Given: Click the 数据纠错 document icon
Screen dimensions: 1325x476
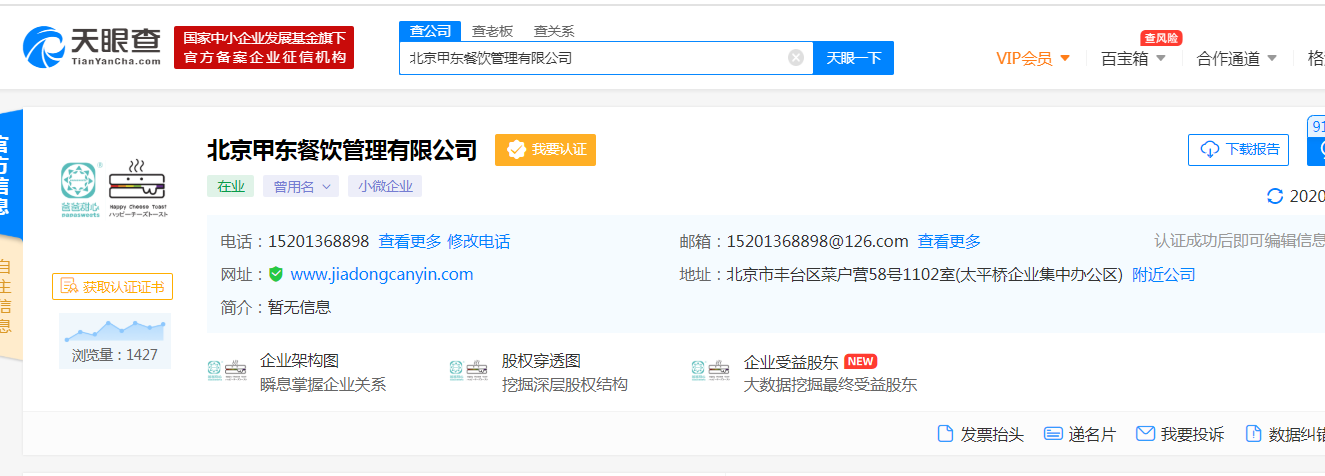Looking at the screenshot, I should click(1253, 434).
